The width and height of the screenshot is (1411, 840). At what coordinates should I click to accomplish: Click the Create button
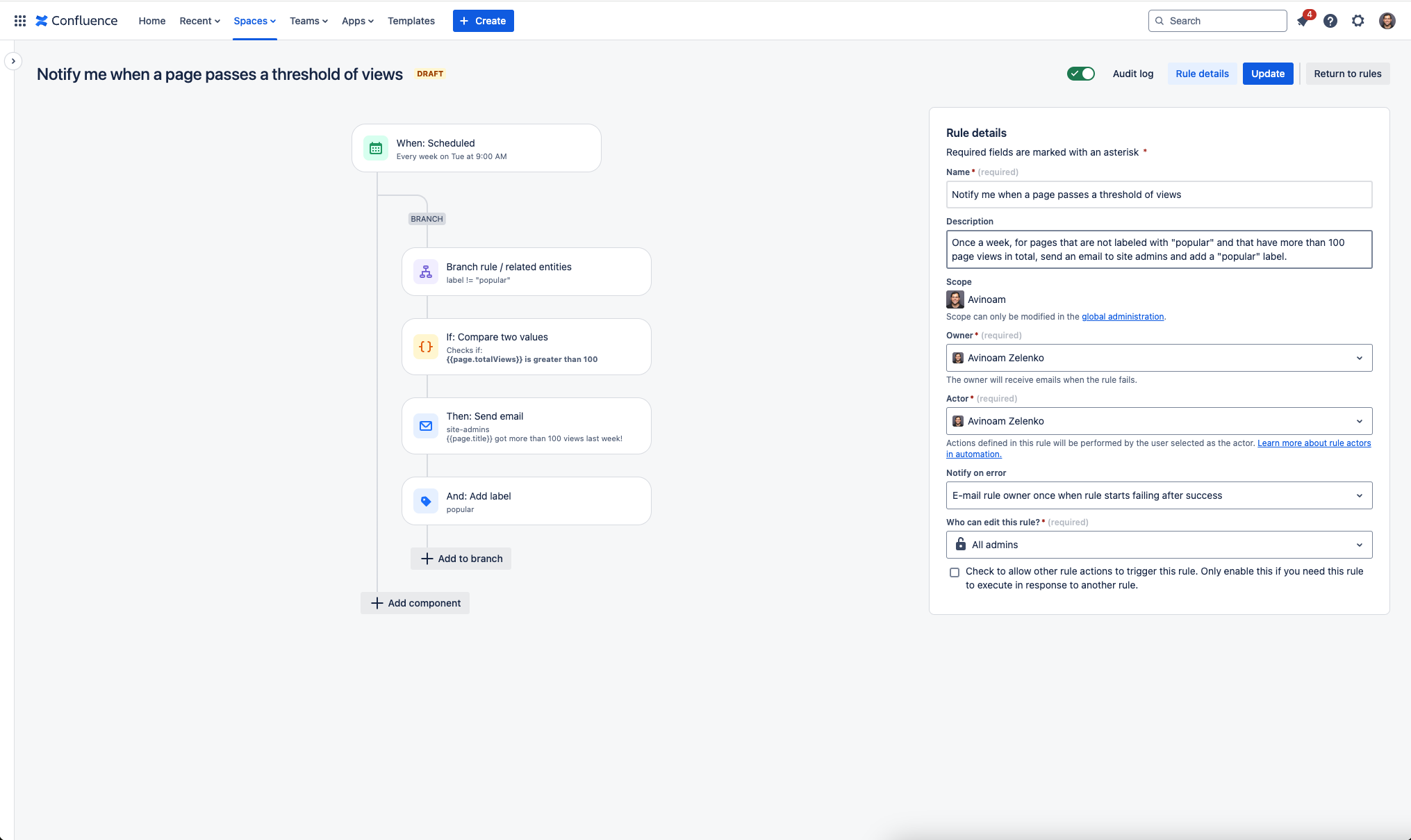coord(484,21)
